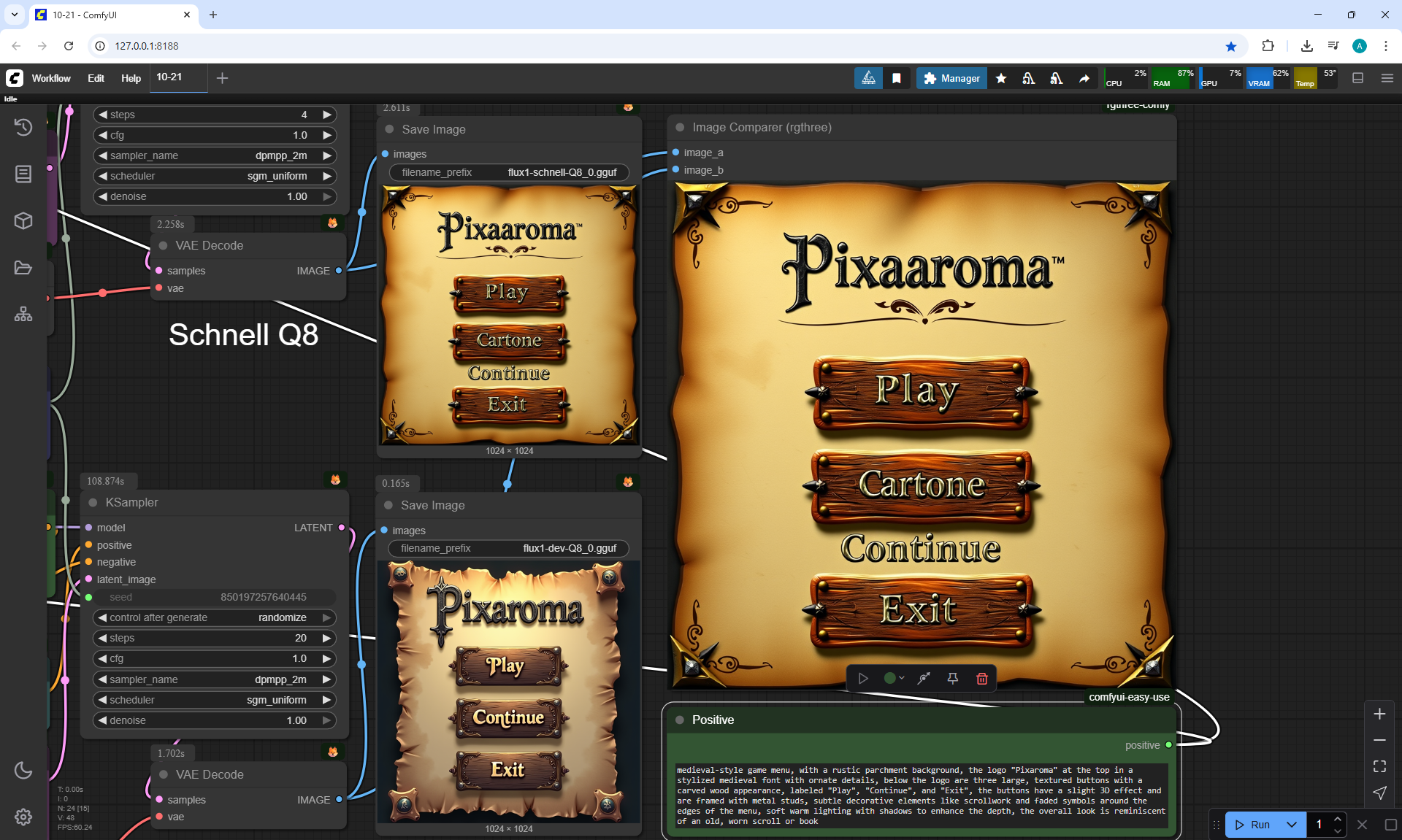
Task: Open the Edit menu
Action: click(x=96, y=78)
